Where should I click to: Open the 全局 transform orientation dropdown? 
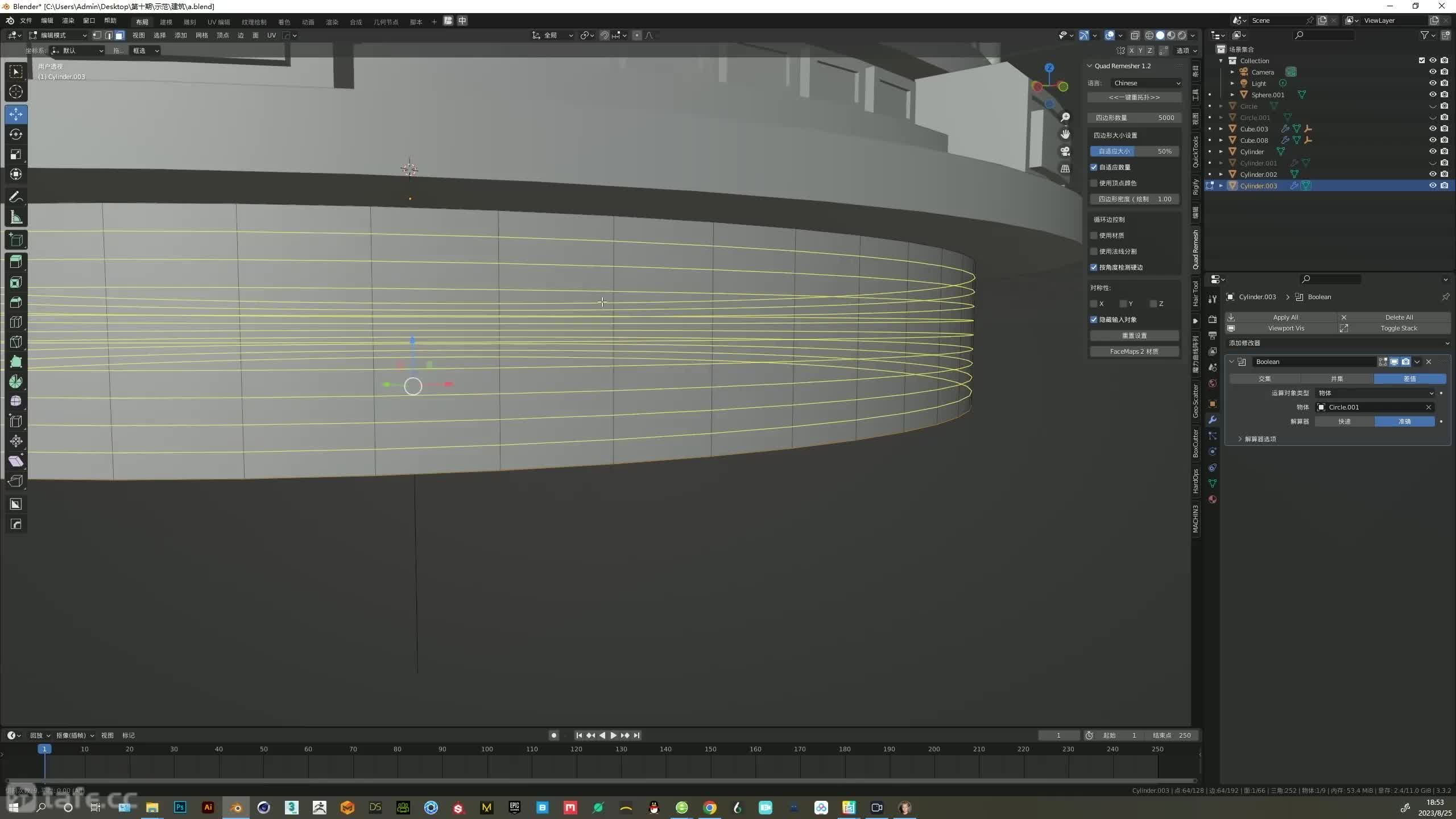coord(553,35)
